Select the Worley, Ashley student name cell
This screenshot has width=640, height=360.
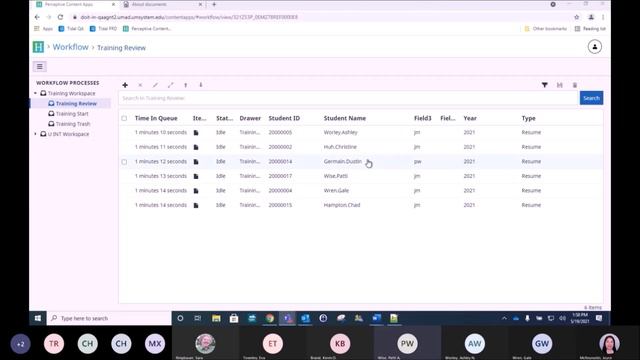pyautogui.click(x=340, y=133)
